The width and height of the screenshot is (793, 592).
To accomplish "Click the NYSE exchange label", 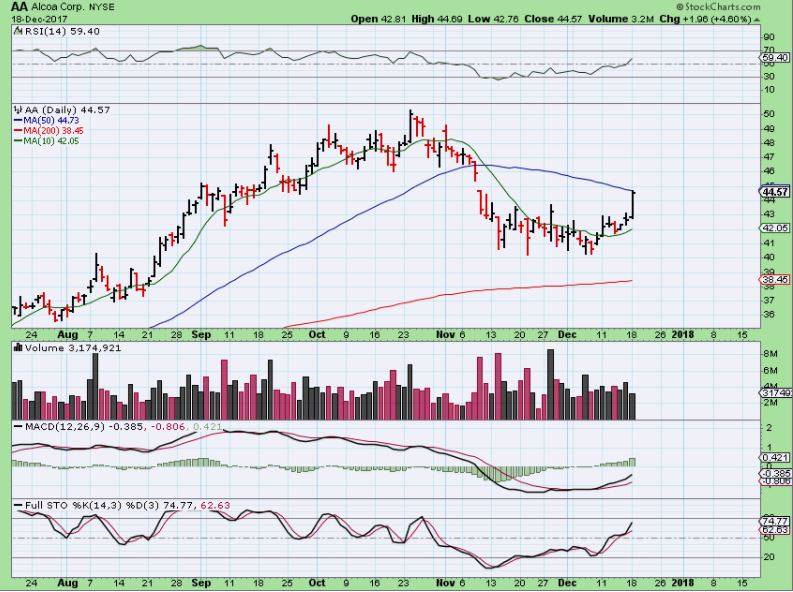I will (101, 7).
